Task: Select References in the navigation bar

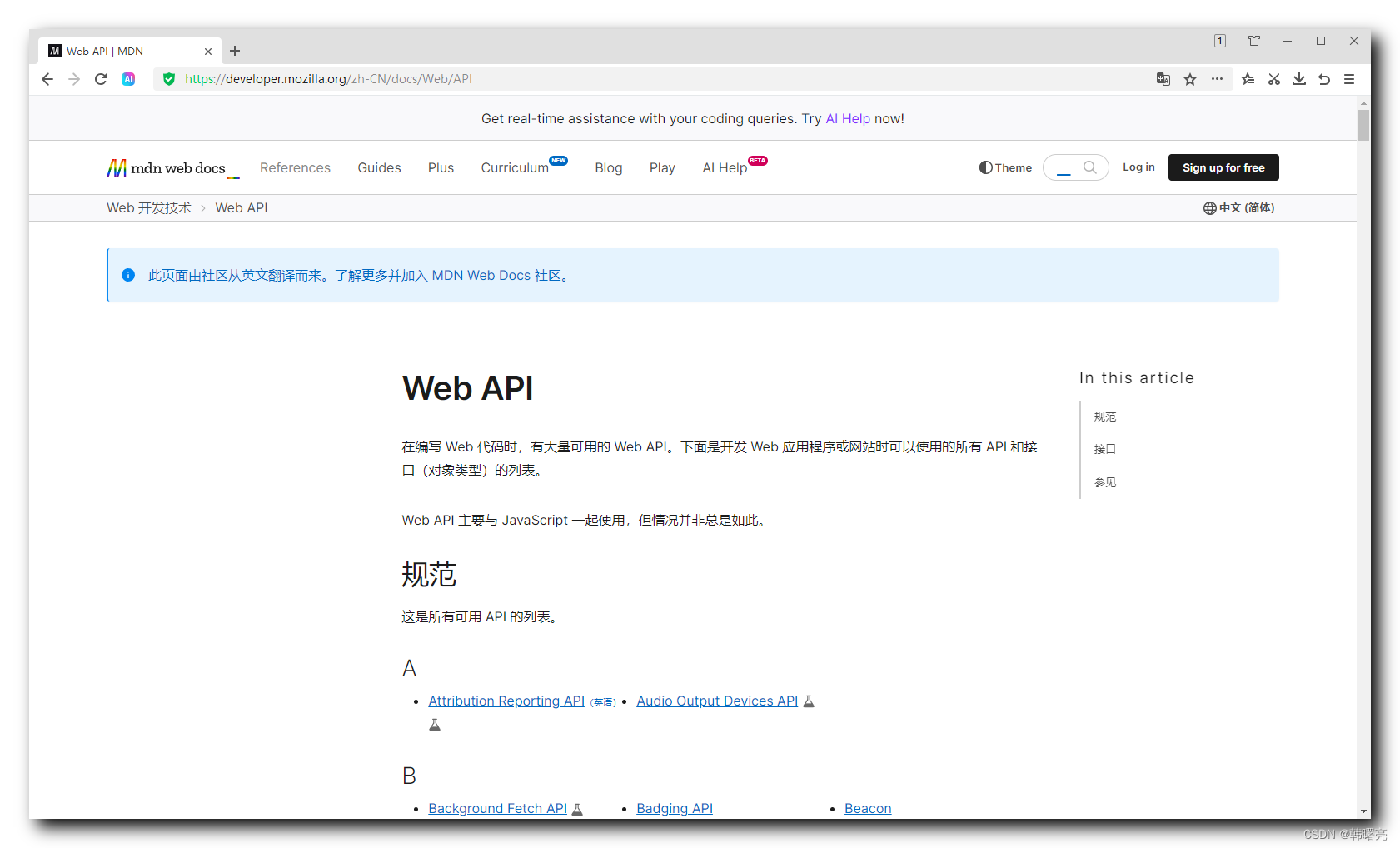Action: (x=295, y=167)
